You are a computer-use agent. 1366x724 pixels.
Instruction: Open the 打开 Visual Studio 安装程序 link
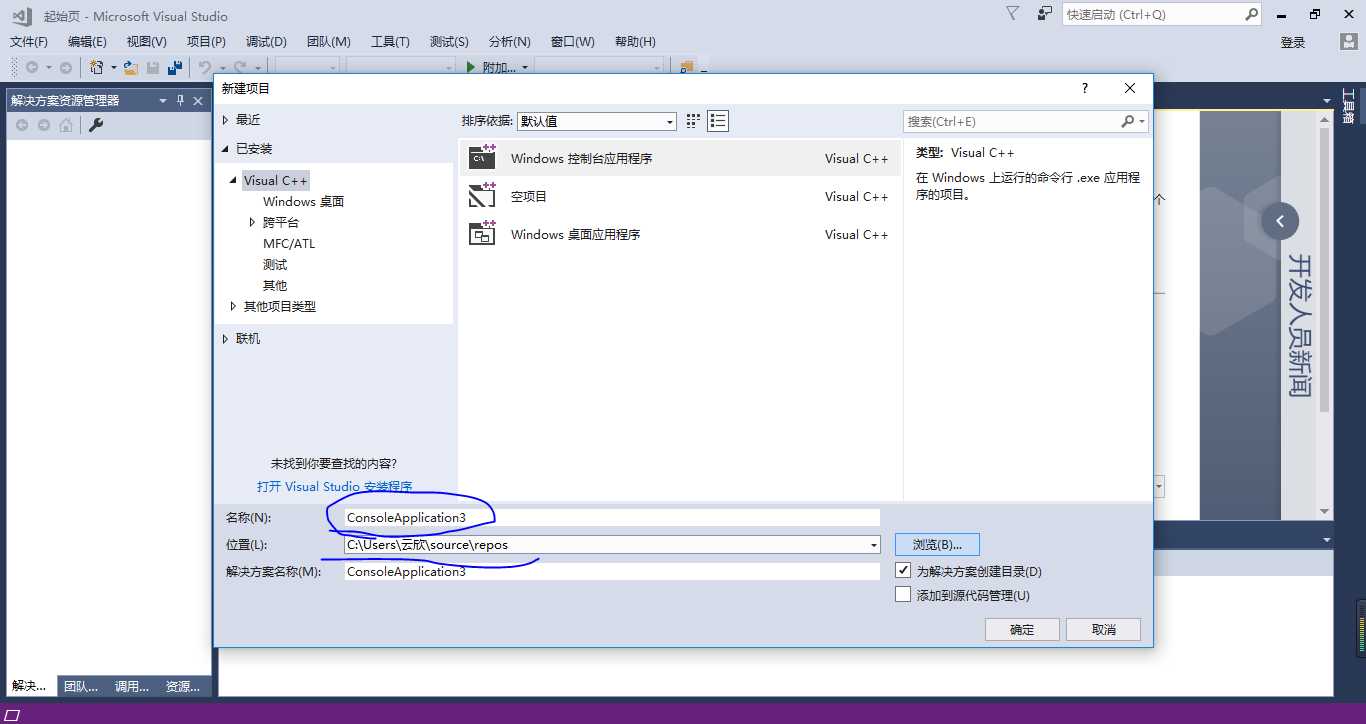tap(335, 487)
